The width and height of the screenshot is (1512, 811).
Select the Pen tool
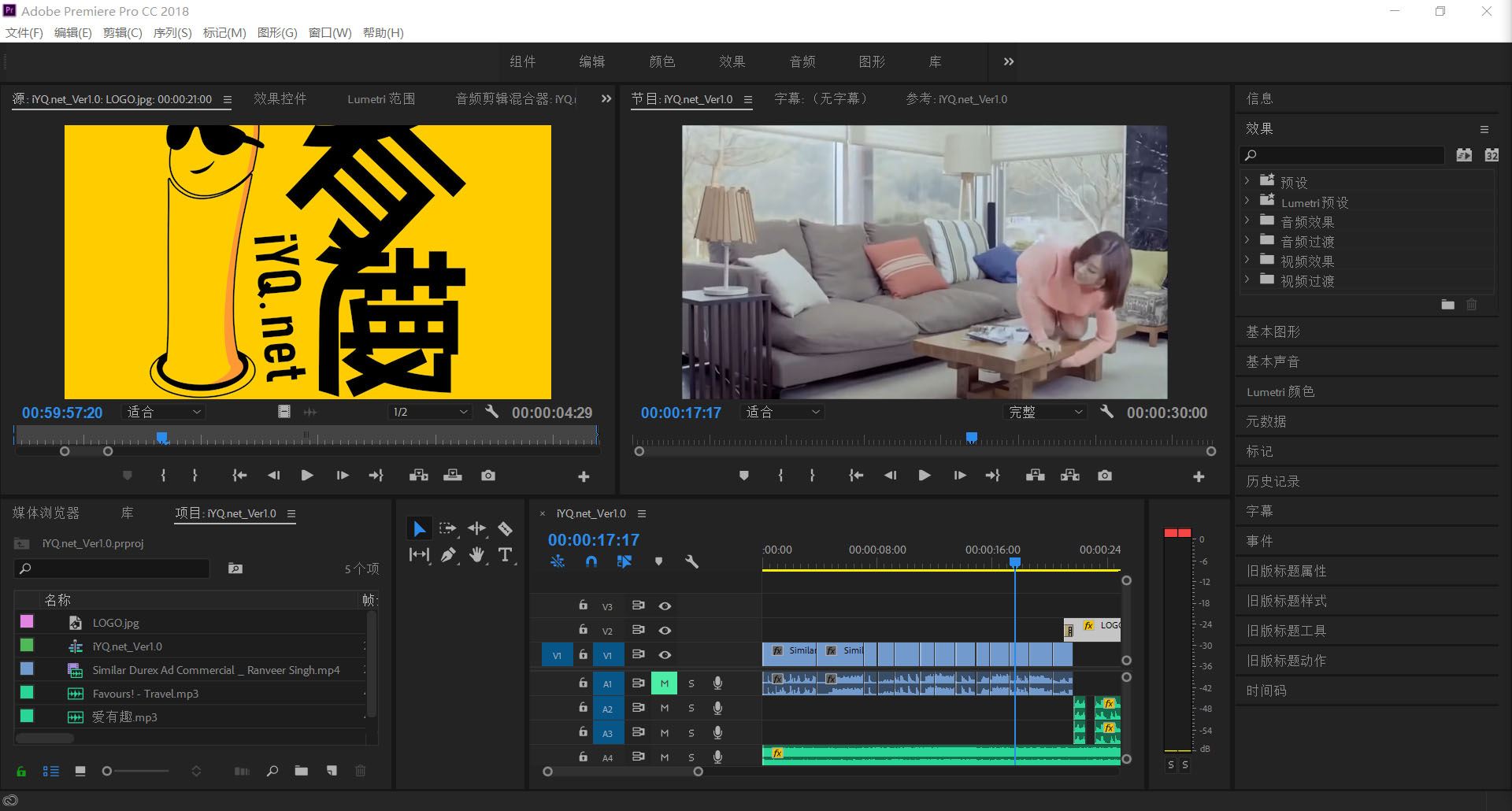tap(448, 555)
